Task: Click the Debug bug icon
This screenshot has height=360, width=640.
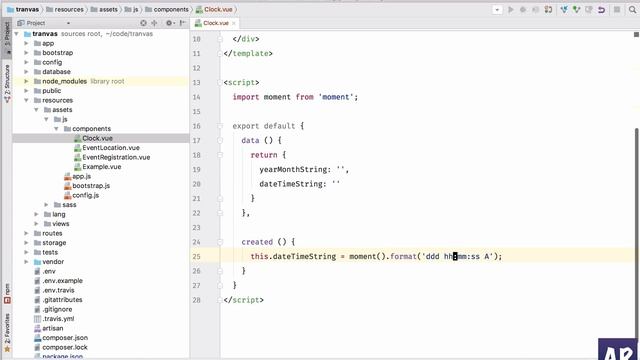Action: pyautogui.click(x=523, y=9)
